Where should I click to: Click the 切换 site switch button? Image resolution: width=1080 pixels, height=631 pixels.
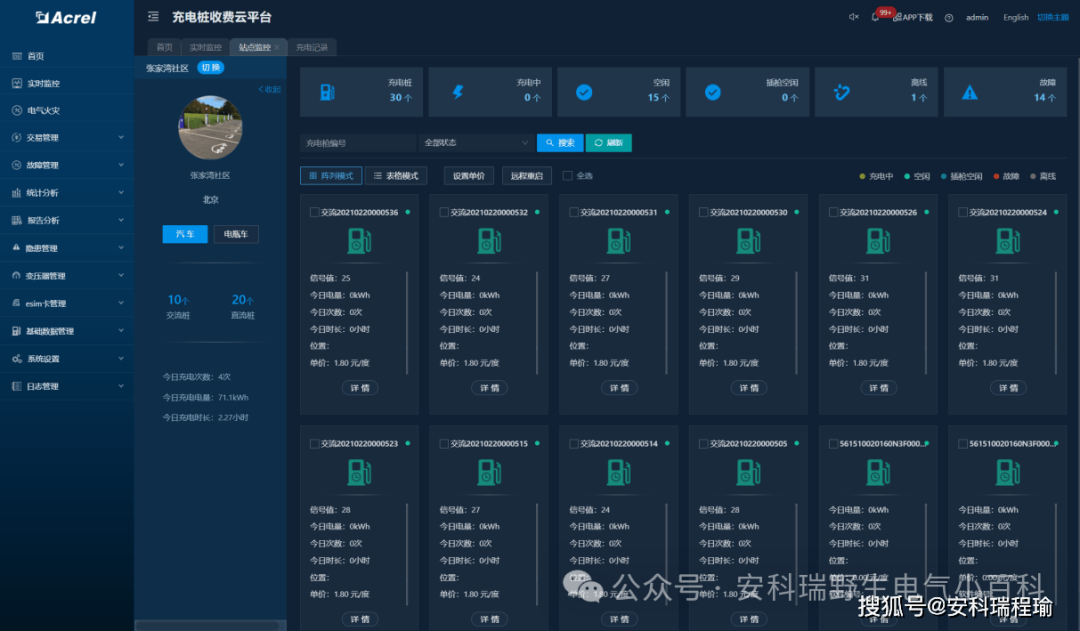[x=211, y=68]
